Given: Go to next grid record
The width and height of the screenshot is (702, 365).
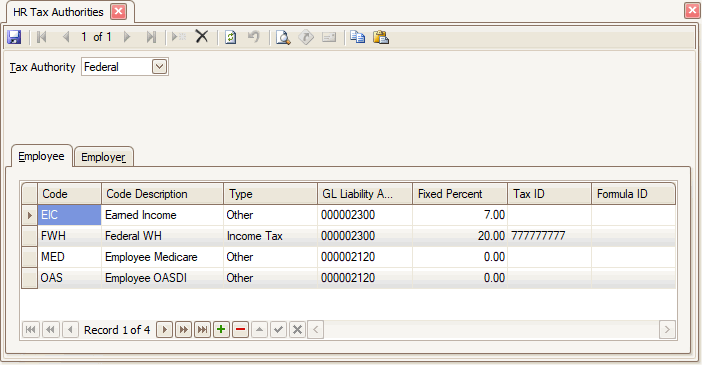Looking at the screenshot, I should [164, 330].
